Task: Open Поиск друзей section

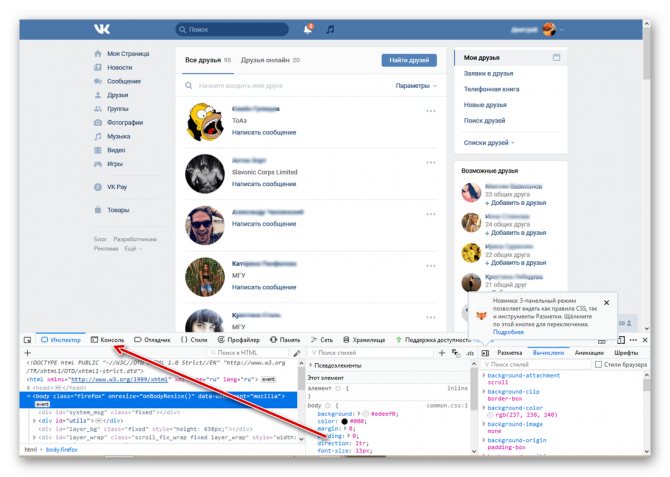Action: click(484, 121)
